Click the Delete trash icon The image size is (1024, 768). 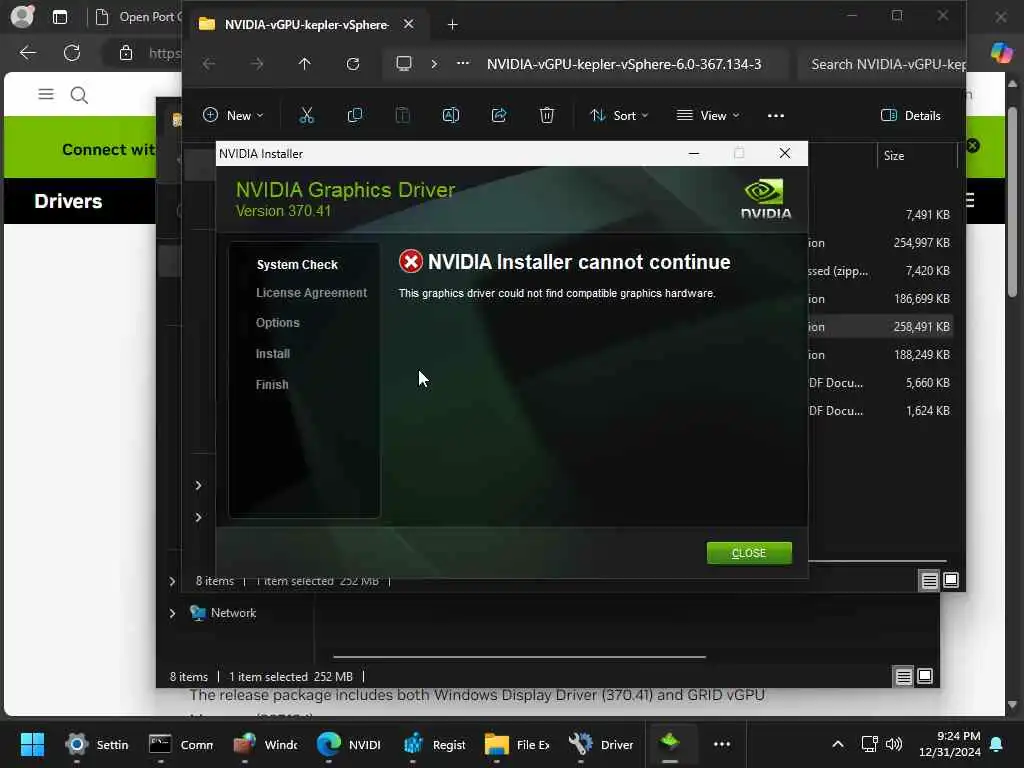(x=547, y=116)
